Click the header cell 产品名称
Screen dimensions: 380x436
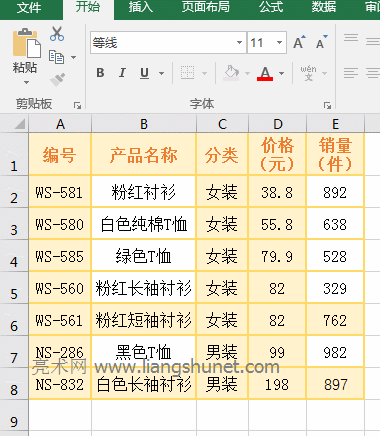tap(144, 154)
